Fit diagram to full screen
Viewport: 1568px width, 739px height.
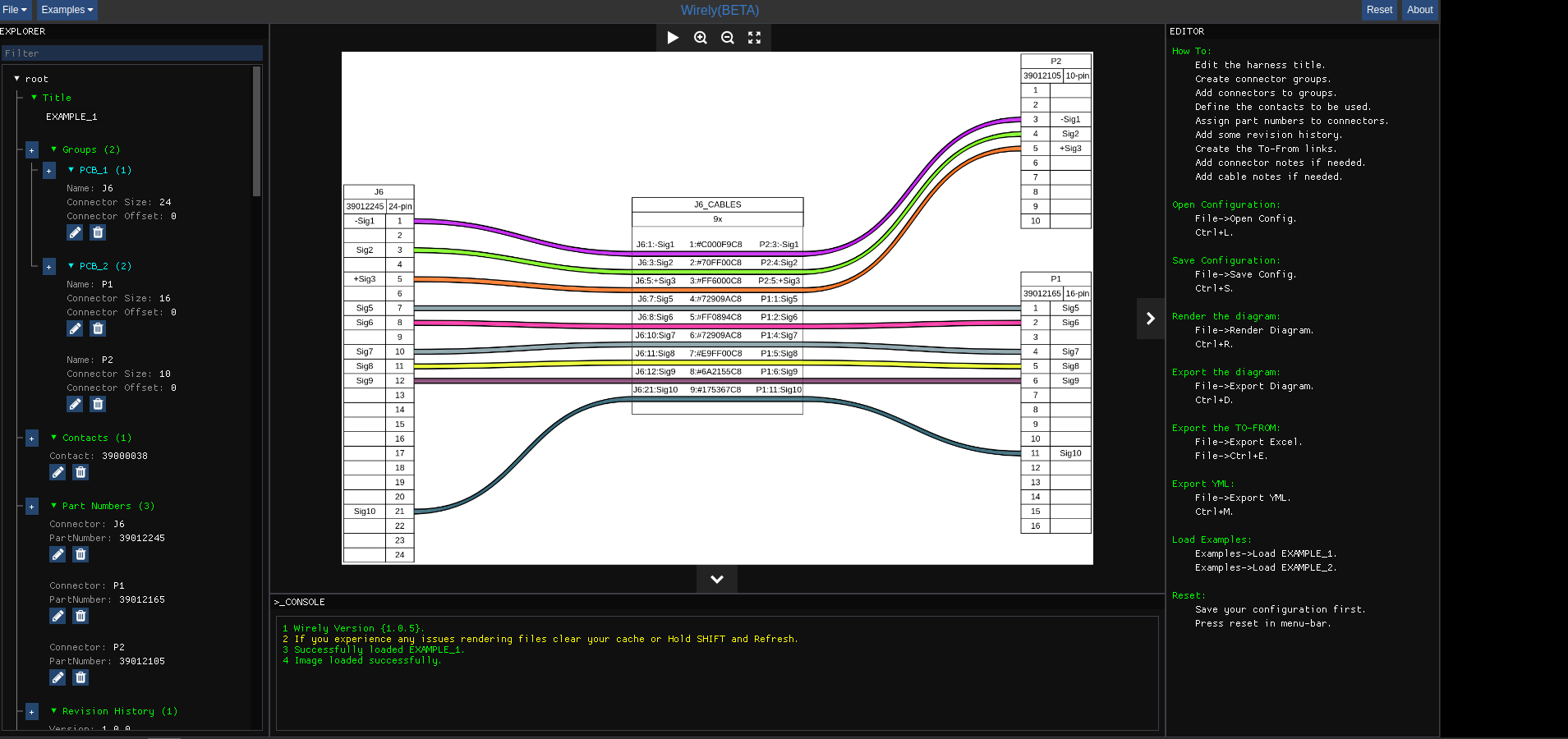pos(755,38)
